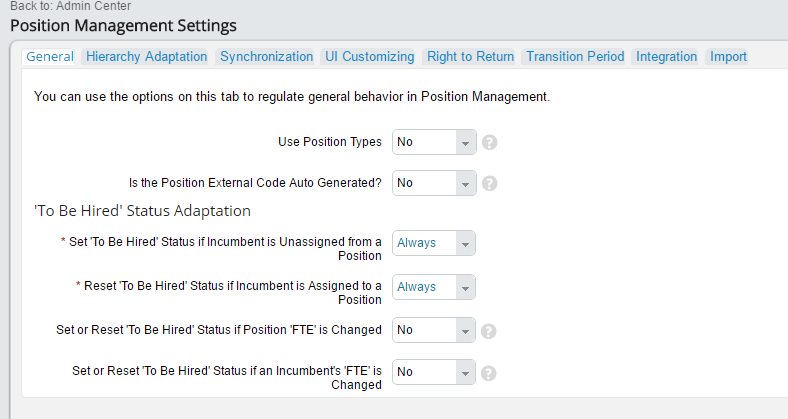Open Set 'To Be Hired' Status Always dropdown
The height and width of the screenshot is (419, 788).
pos(434,243)
